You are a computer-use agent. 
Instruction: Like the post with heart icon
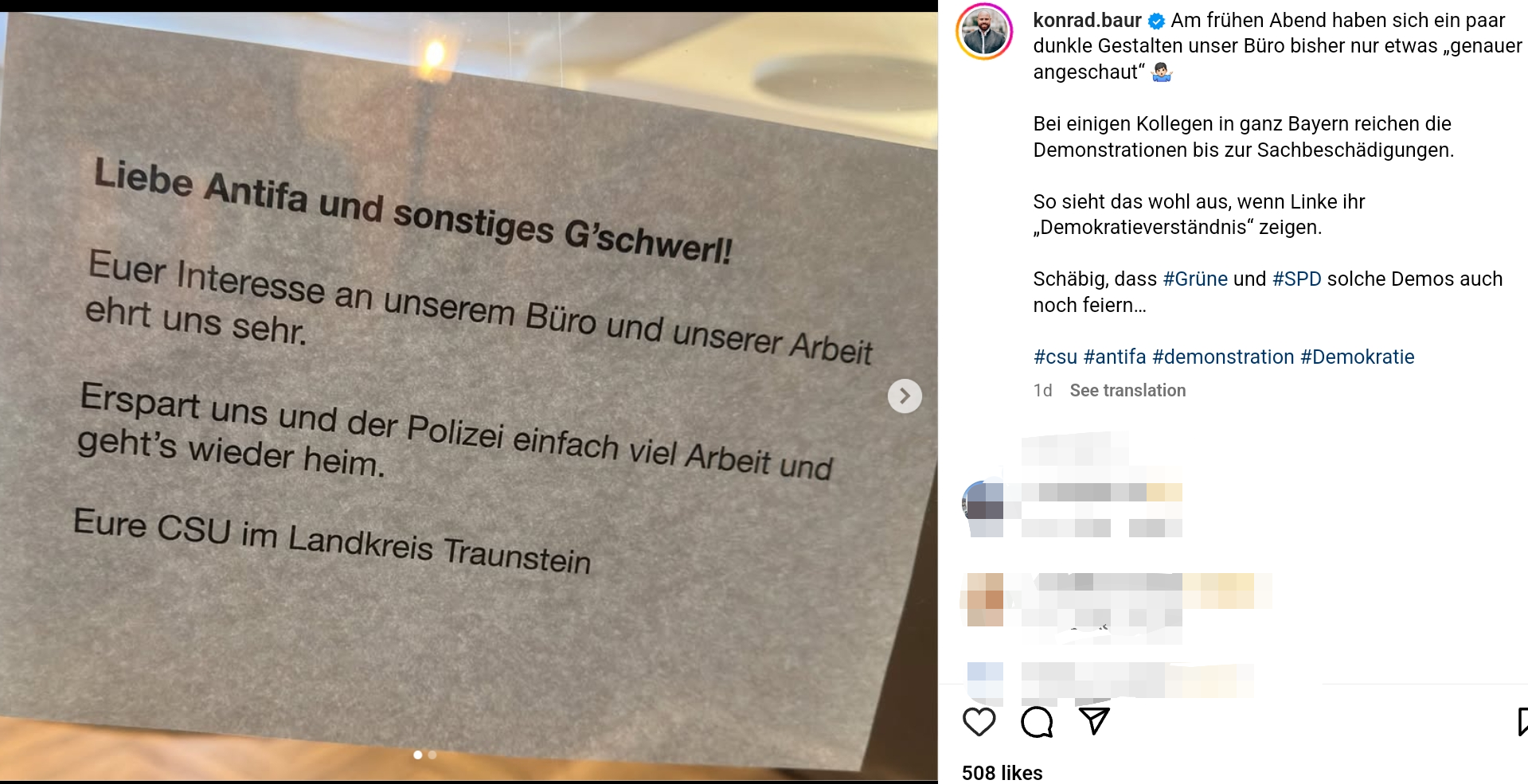pos(979,721)
